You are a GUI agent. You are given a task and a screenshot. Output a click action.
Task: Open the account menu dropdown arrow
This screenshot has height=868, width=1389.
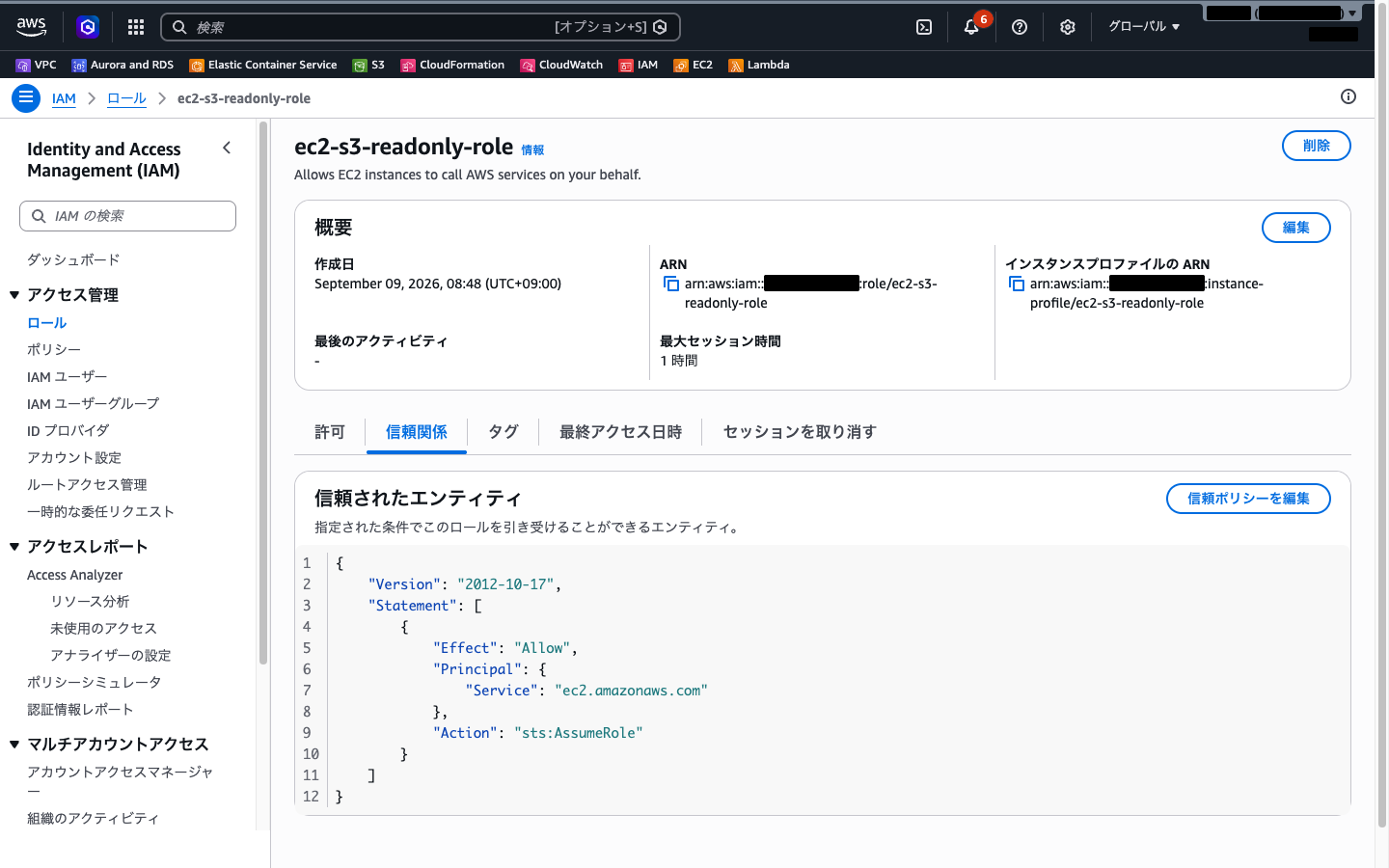coord(1352,13)
